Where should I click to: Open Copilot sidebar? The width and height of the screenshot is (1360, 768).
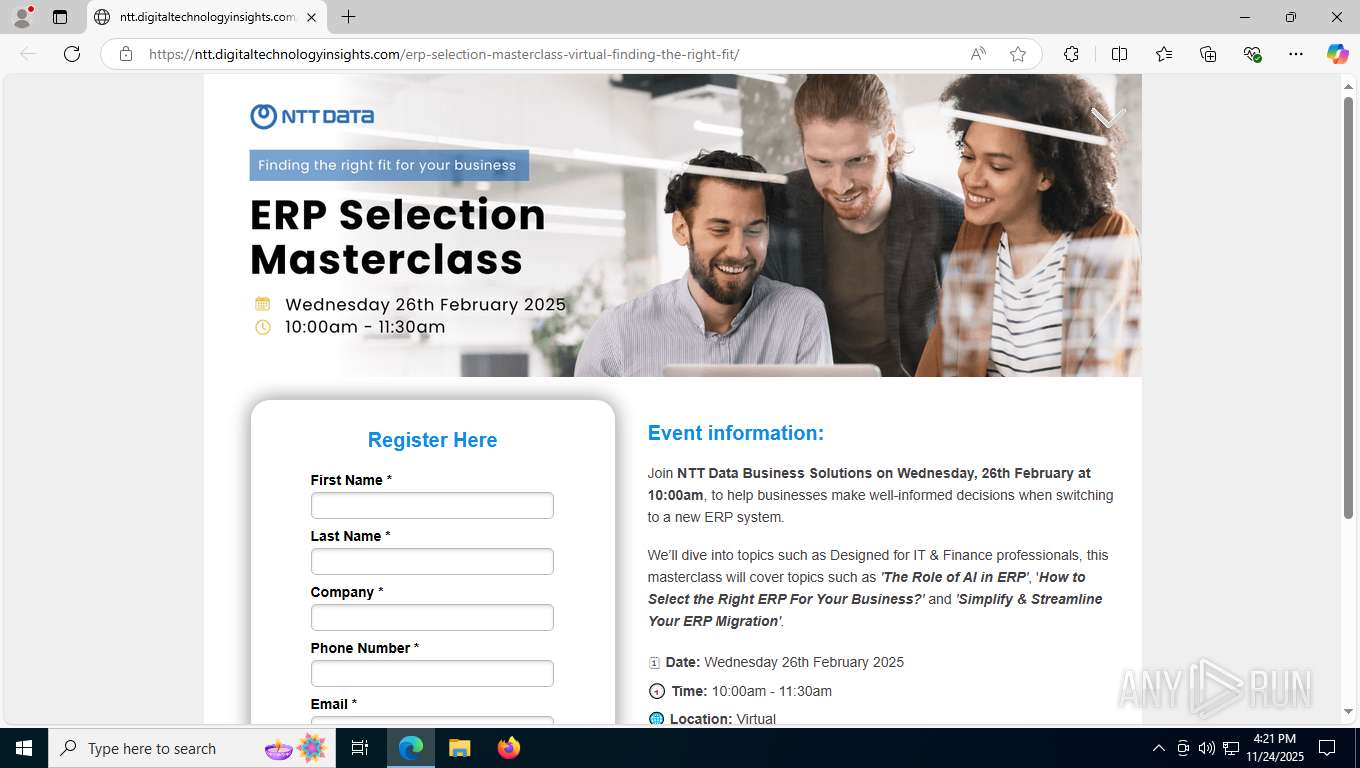pos(1337,54)
